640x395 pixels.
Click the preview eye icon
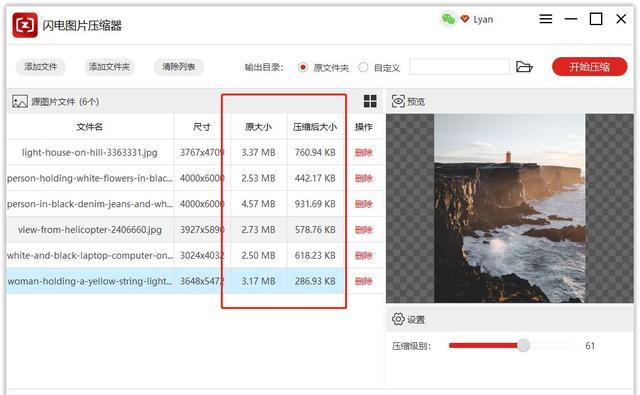click(398, 101)
